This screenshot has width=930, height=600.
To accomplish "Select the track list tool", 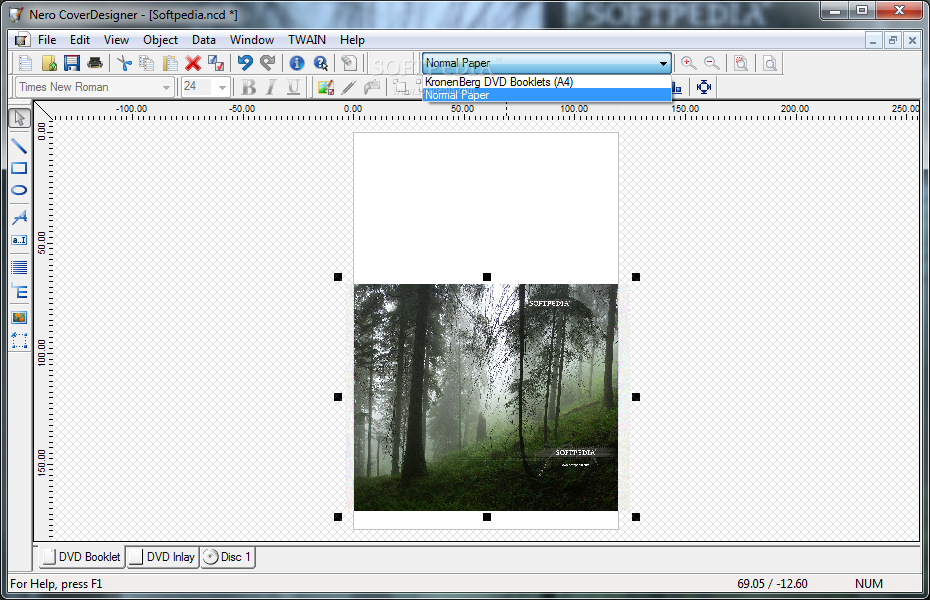I will pyautogui.click(x=20, y=267).
